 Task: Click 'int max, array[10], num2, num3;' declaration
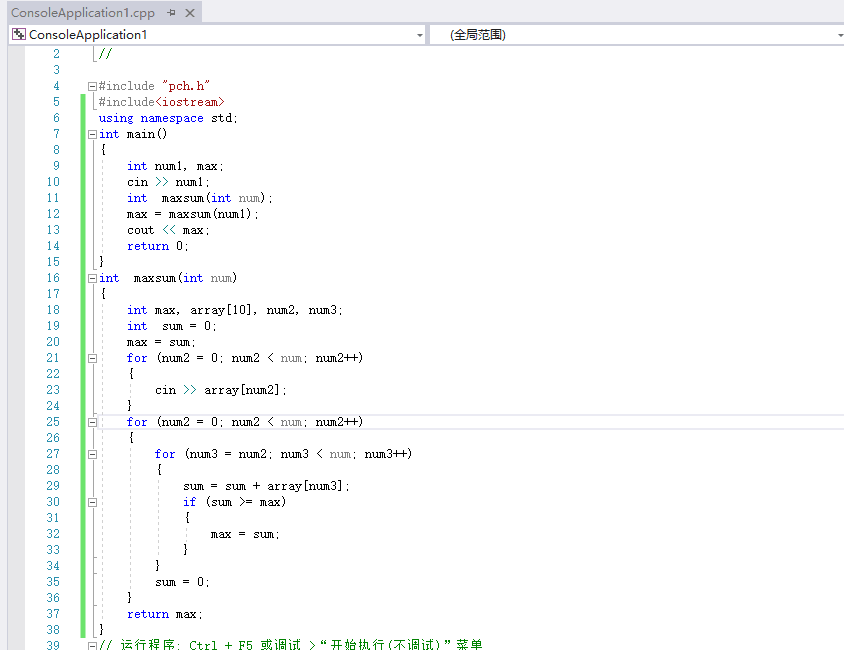pyautogui.click(x=235, y=310)
